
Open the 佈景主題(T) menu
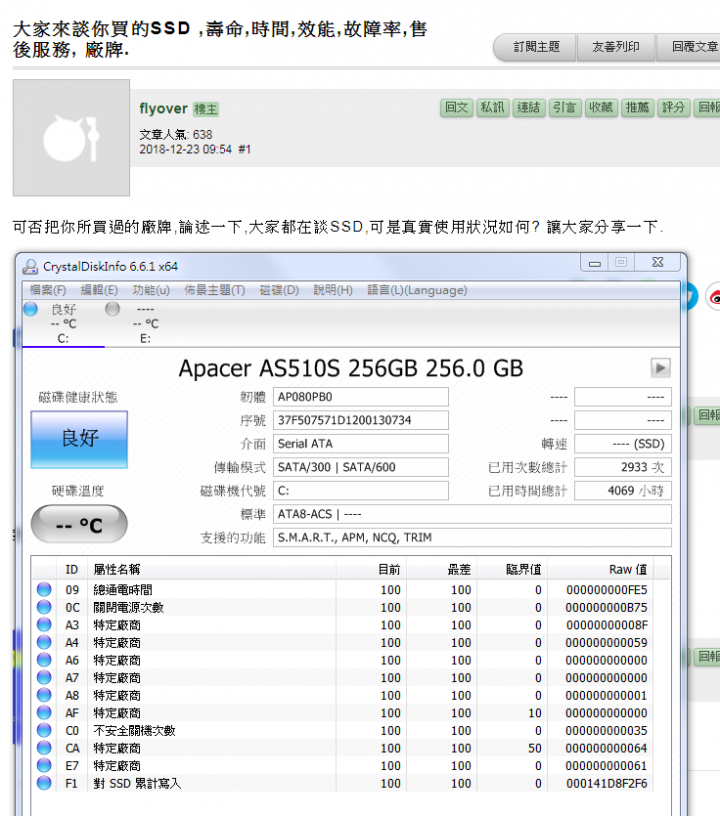(x=214, y=290)
